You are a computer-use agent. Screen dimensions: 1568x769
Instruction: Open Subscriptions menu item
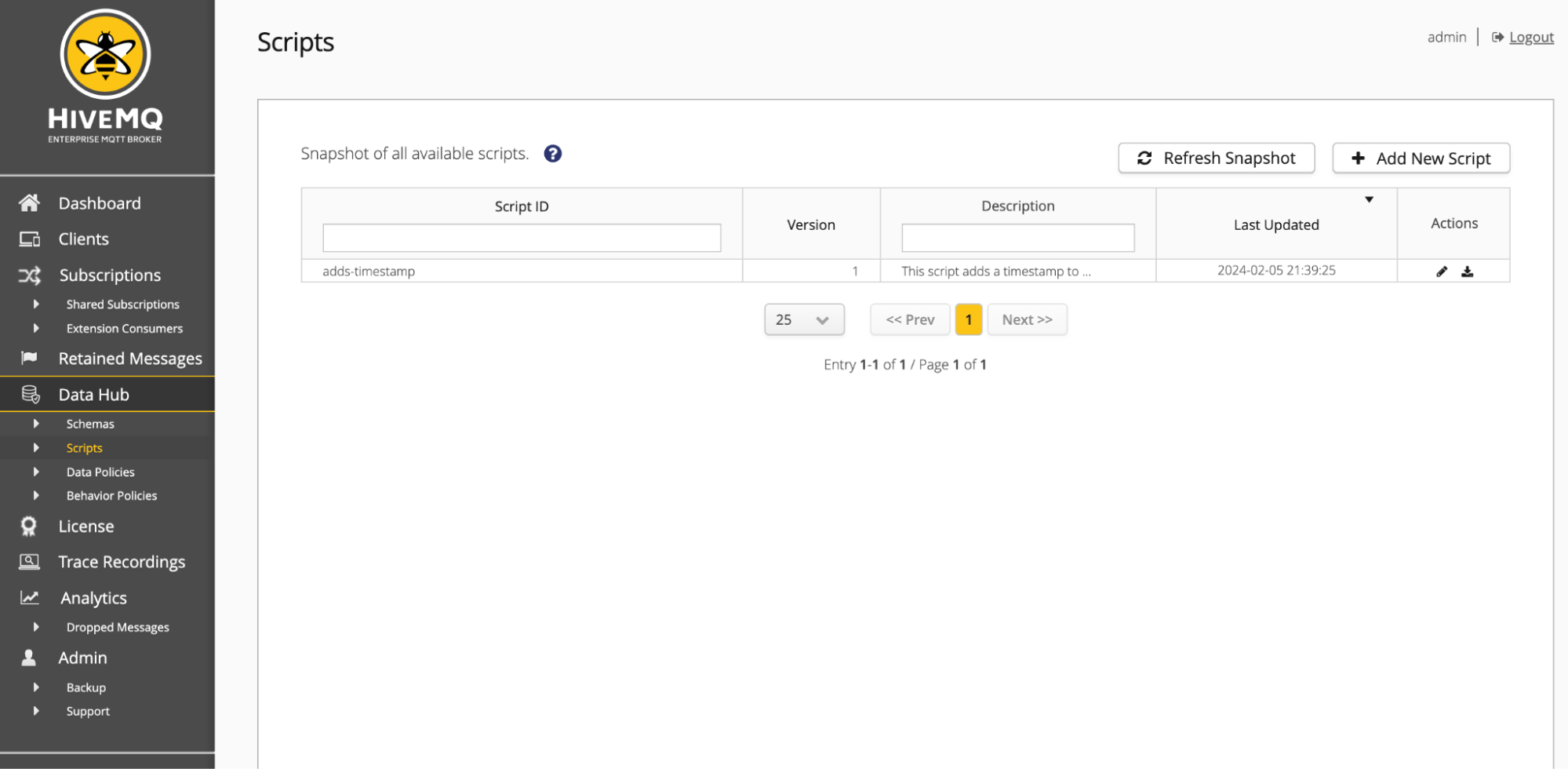[x=110, y=275]
